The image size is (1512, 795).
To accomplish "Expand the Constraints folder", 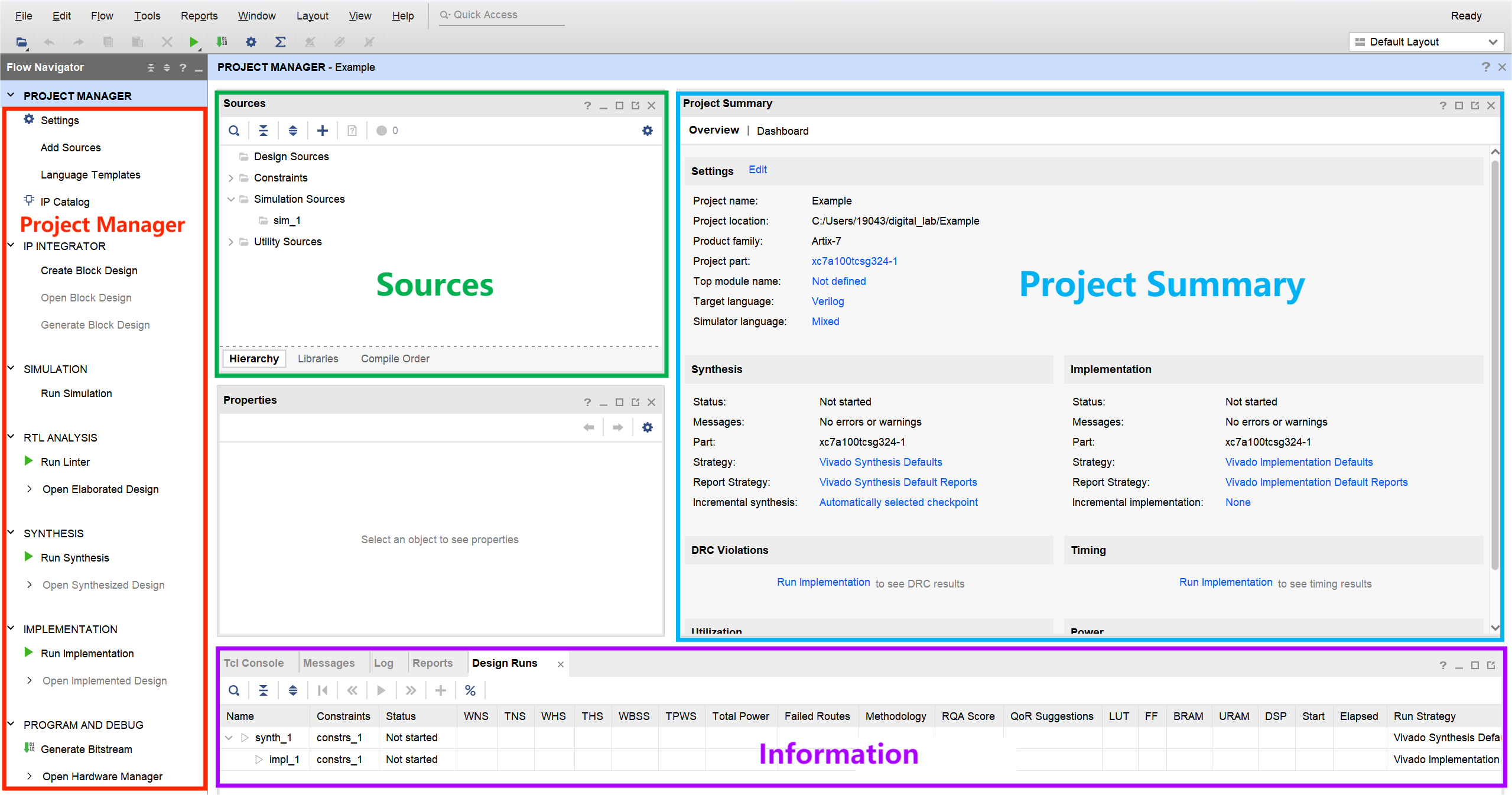I will pyautogui.click(x=231, y=178).
